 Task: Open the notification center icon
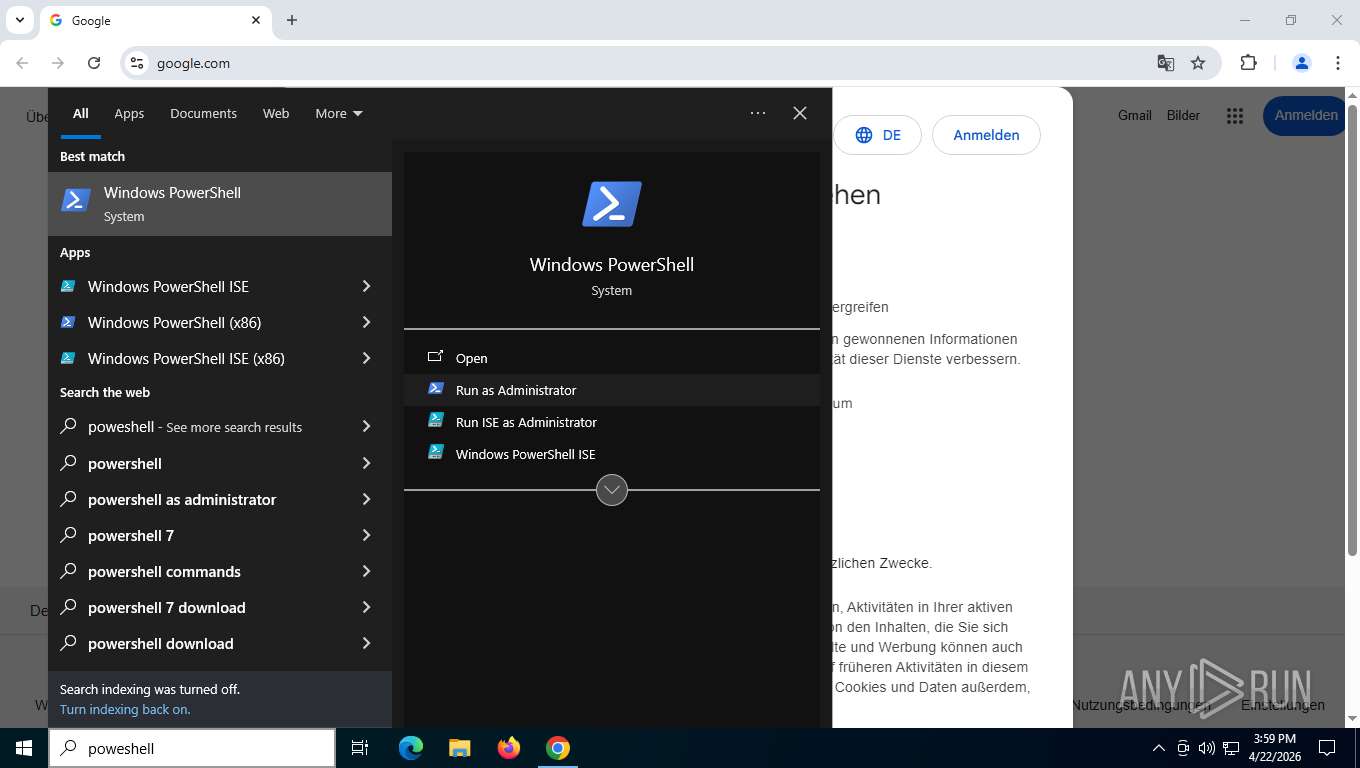click(x=1327, y=748)
